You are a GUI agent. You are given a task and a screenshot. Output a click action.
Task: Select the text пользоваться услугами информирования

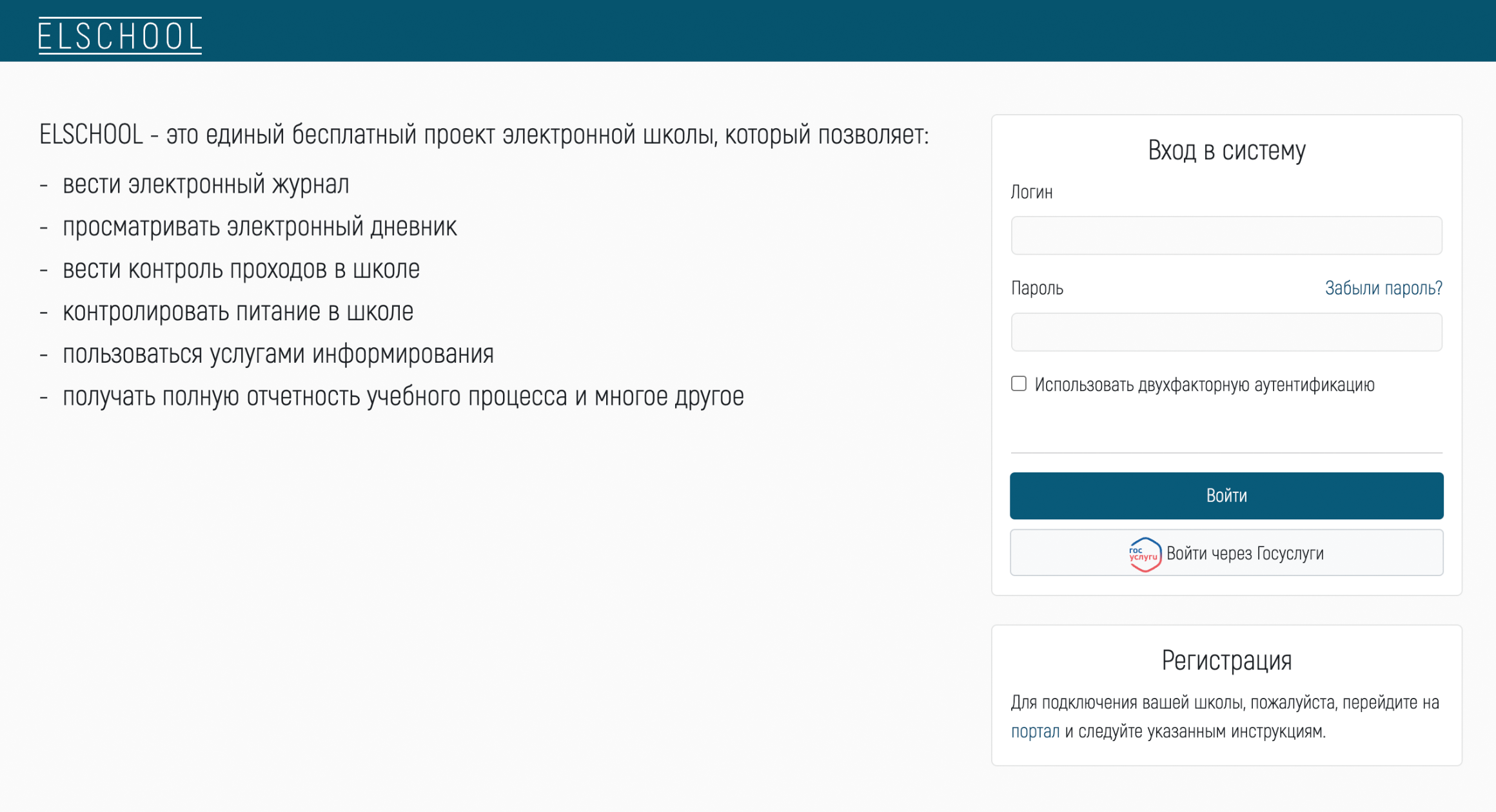click(278, 354)
